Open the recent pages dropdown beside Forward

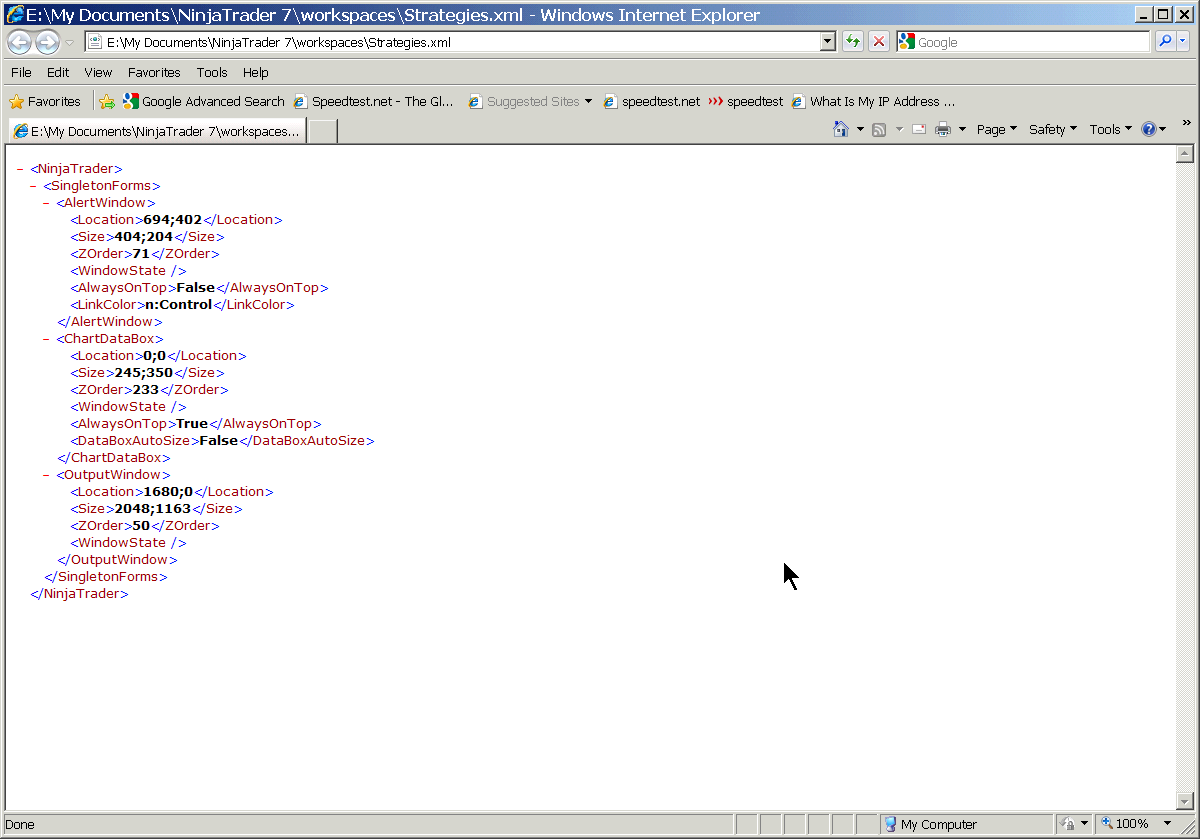point(69,42)
